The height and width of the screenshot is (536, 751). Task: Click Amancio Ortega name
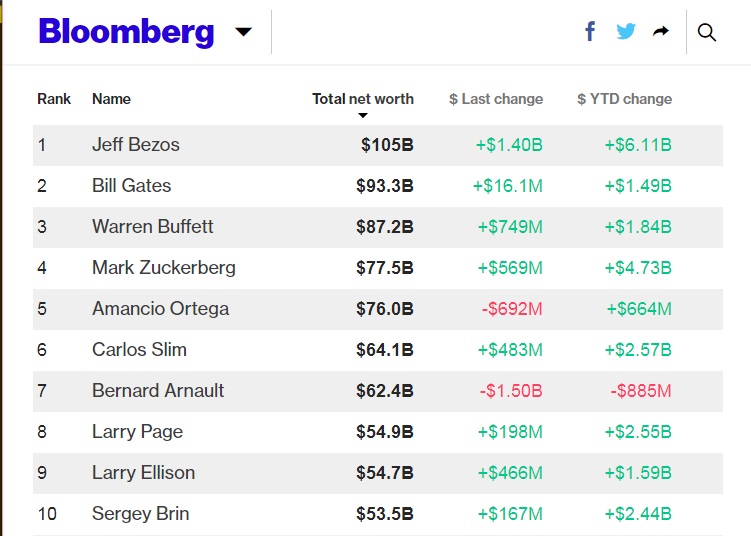[x=160, y=309]
